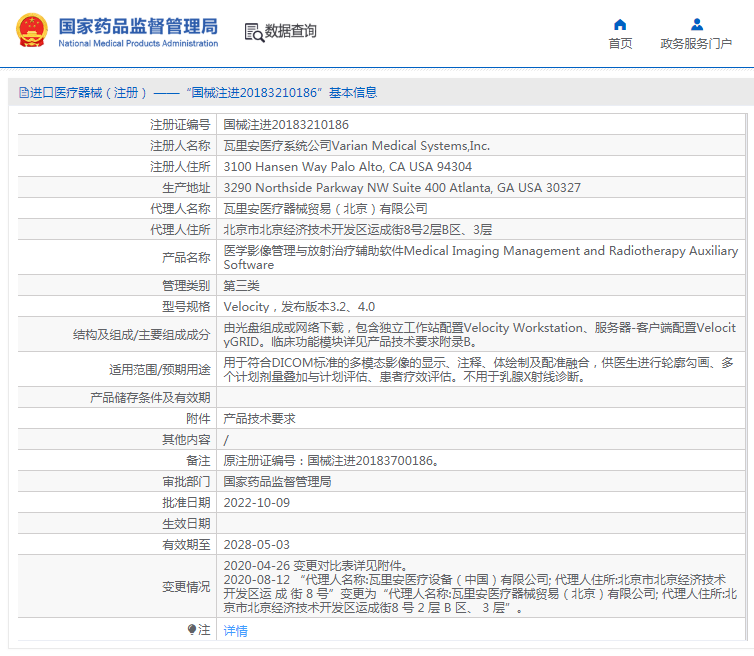
Task: Click 批准日期 label
Action: tap(186, 503)
